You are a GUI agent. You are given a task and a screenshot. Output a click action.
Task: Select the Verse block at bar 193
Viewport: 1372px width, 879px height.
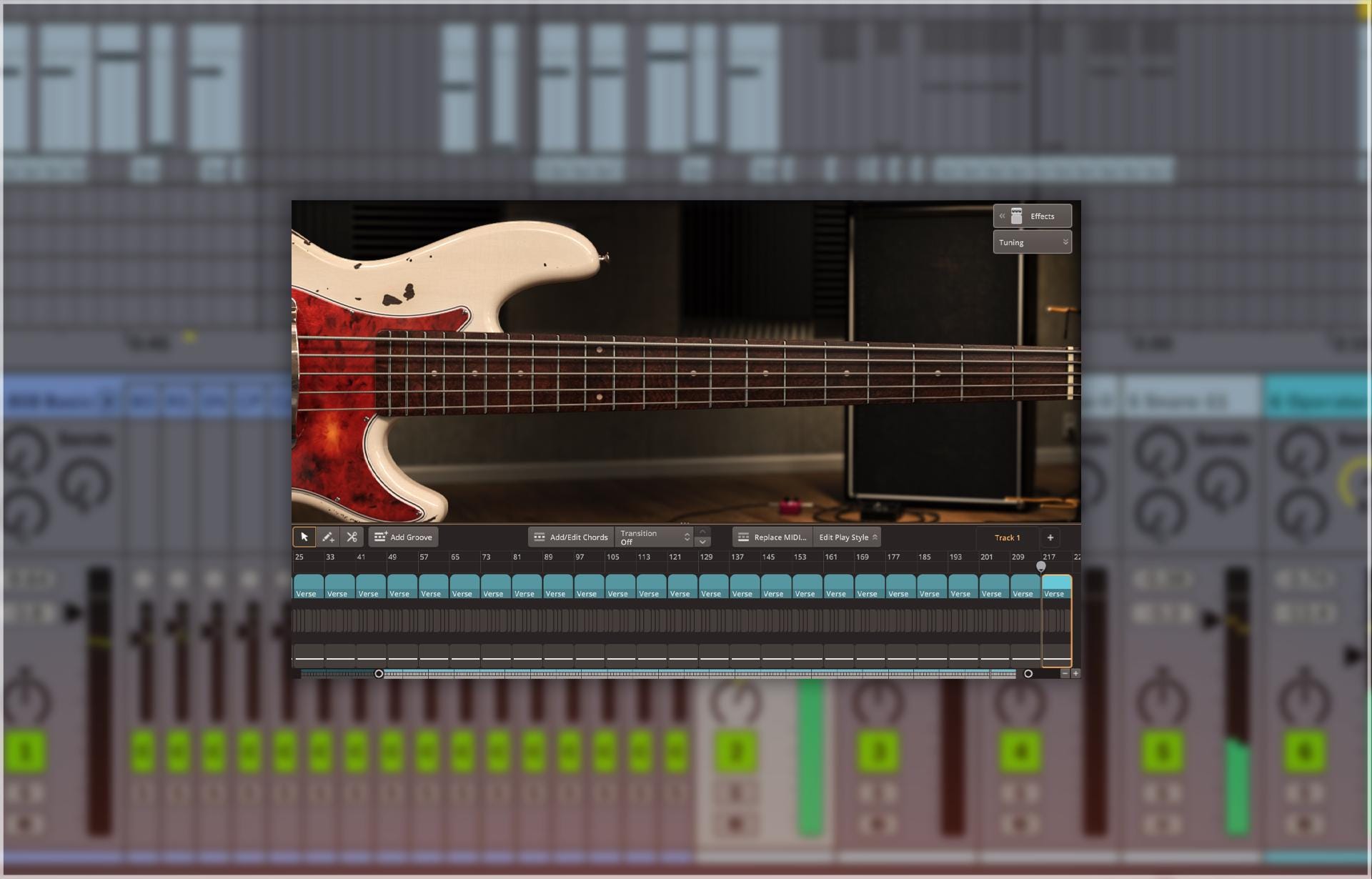(963, 587)
